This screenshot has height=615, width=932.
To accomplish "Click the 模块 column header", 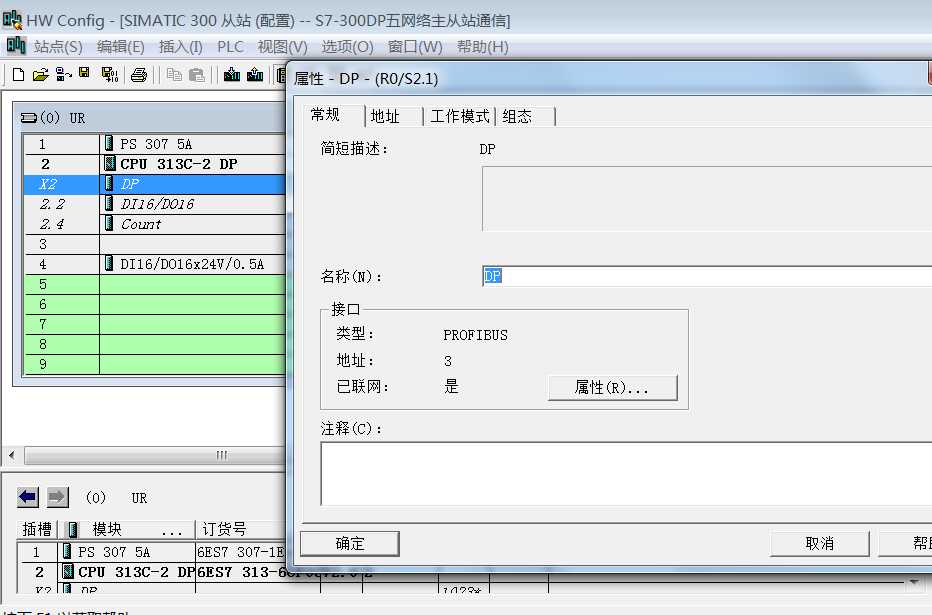I will [x=126, y=529].
